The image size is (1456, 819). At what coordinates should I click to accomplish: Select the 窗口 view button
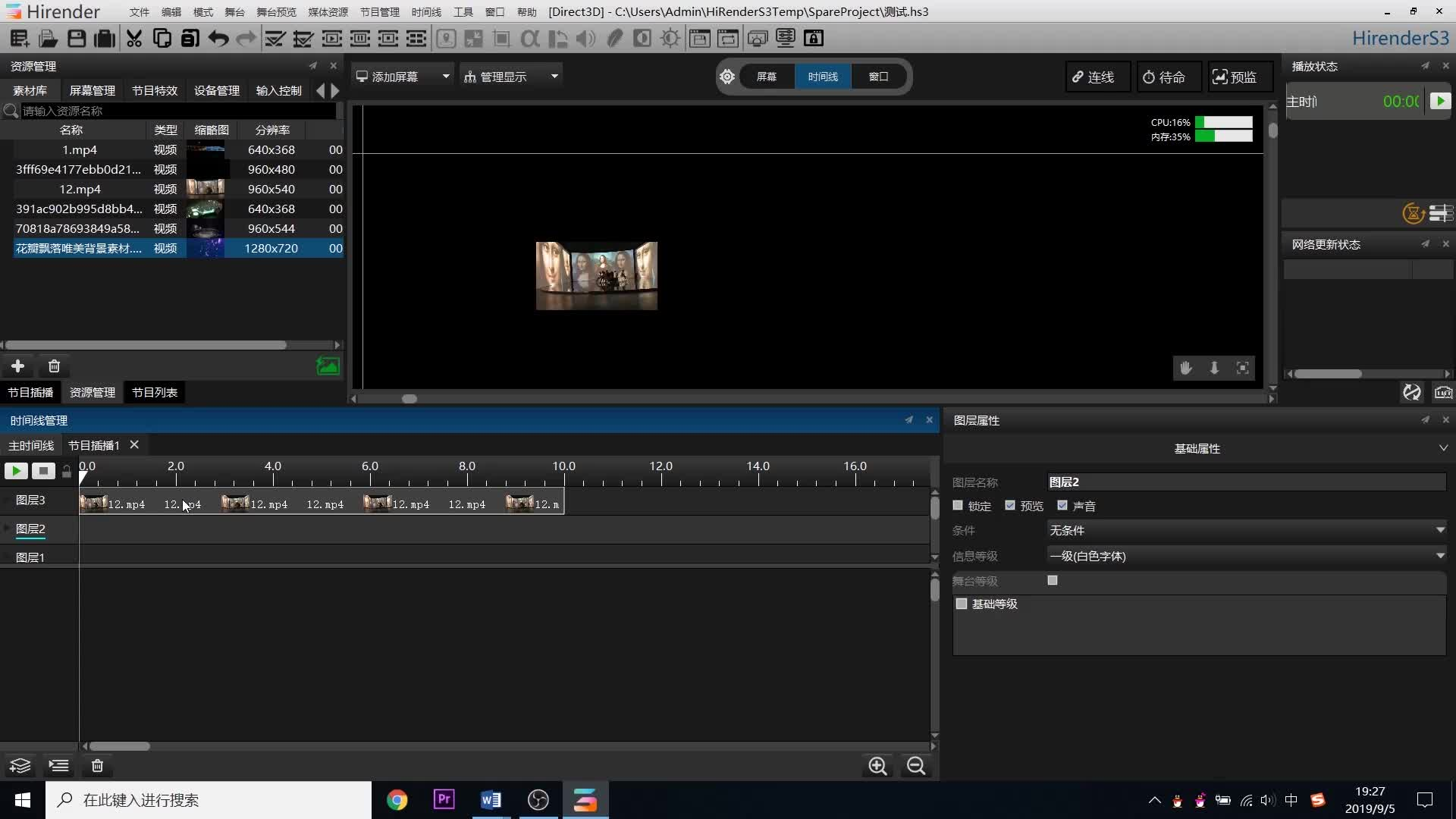878,77
